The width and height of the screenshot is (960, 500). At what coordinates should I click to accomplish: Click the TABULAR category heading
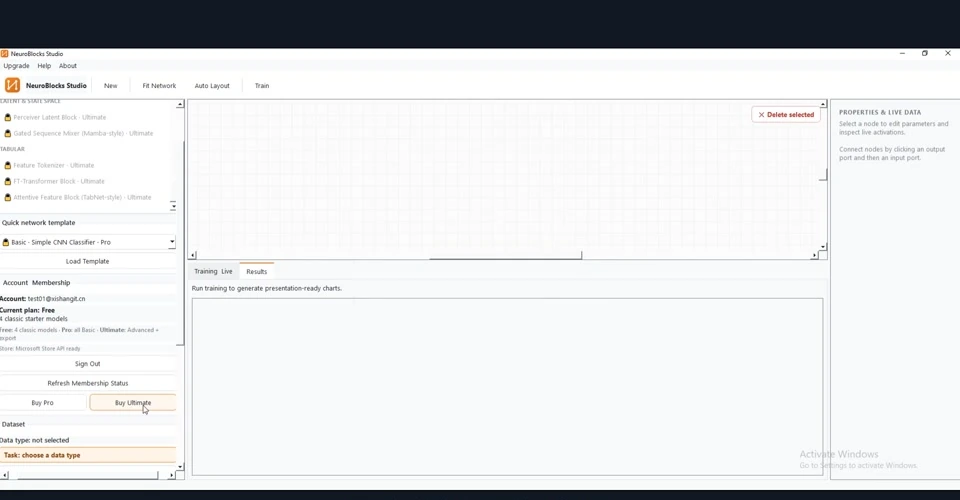(13, 149)
